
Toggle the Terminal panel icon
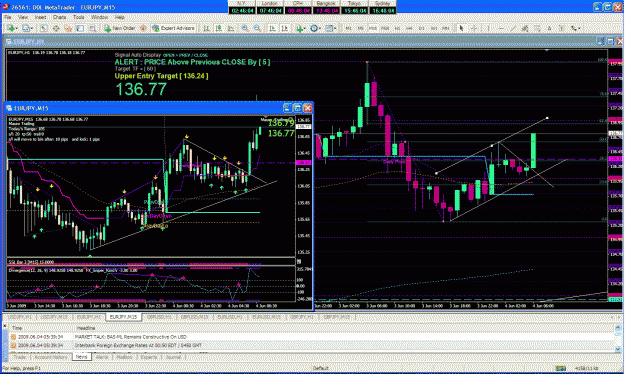click(x=80, y=28)
